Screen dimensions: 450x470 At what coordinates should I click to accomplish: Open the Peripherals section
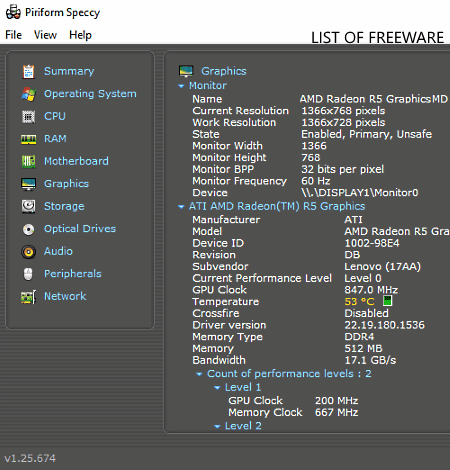pyautogui.click(x=73, y=274)
